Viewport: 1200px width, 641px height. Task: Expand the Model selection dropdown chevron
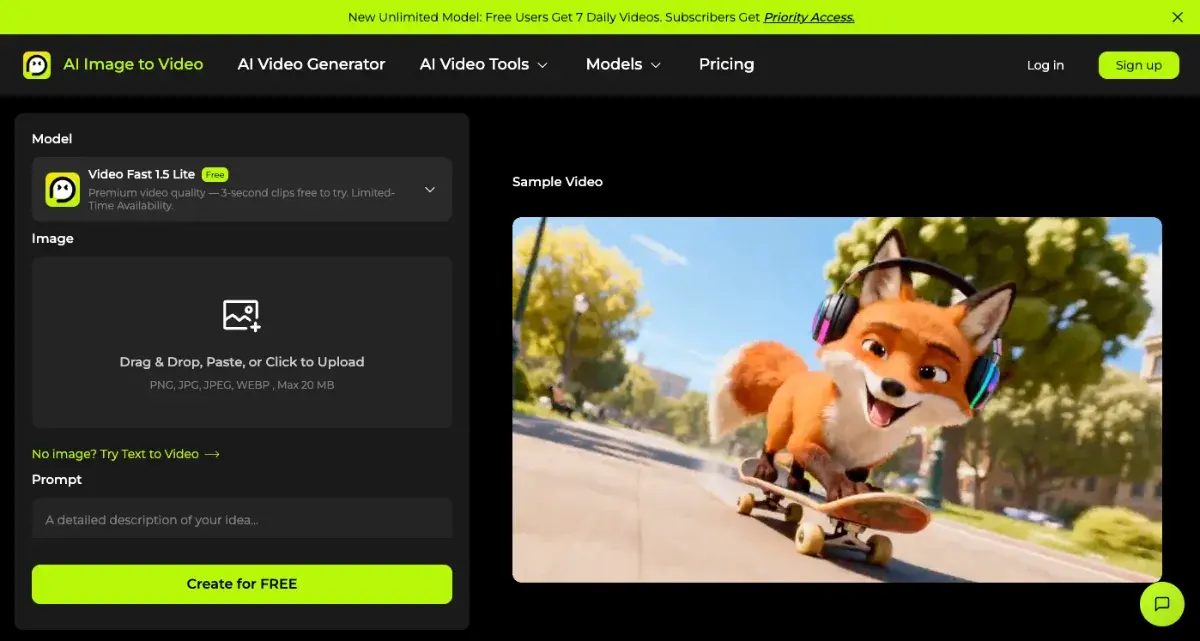430,189
